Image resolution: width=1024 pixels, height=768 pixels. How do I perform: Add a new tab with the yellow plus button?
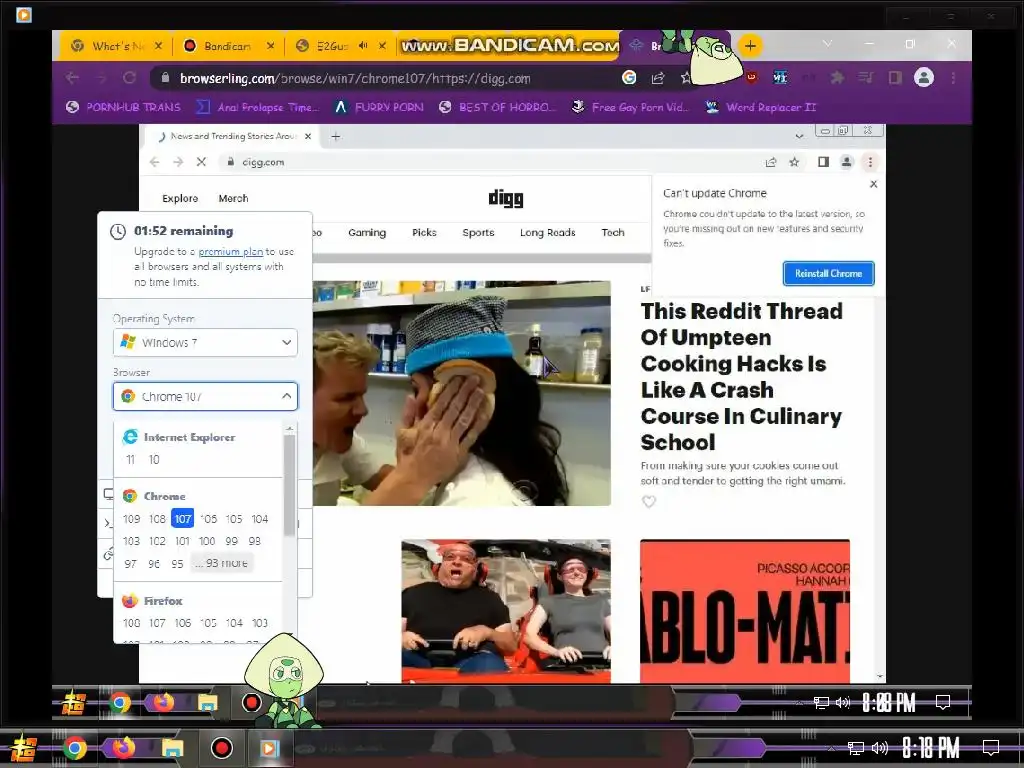tap(750, 46)
